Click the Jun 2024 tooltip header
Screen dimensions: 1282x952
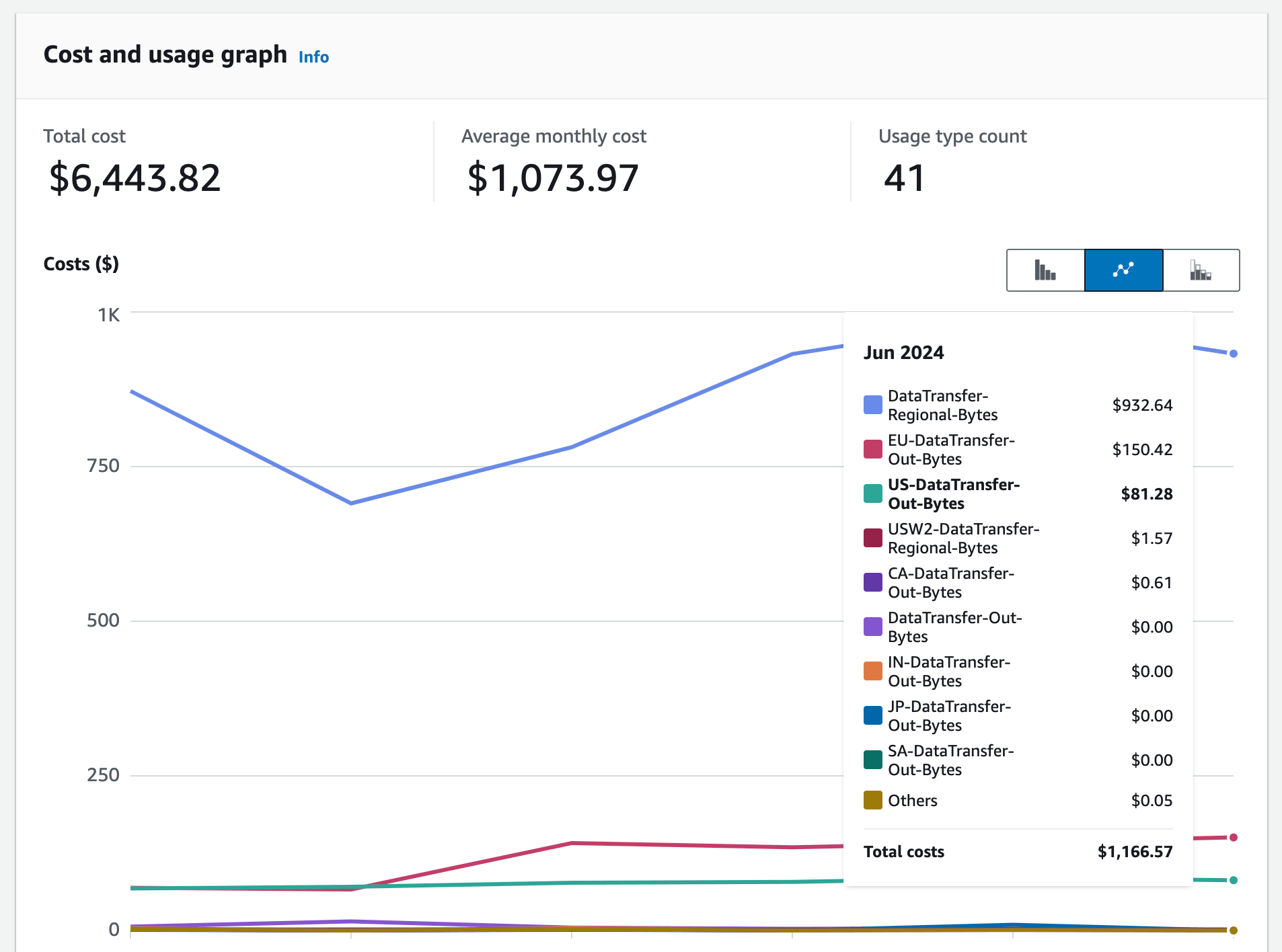pyautogui.click(x=904, y=352)
